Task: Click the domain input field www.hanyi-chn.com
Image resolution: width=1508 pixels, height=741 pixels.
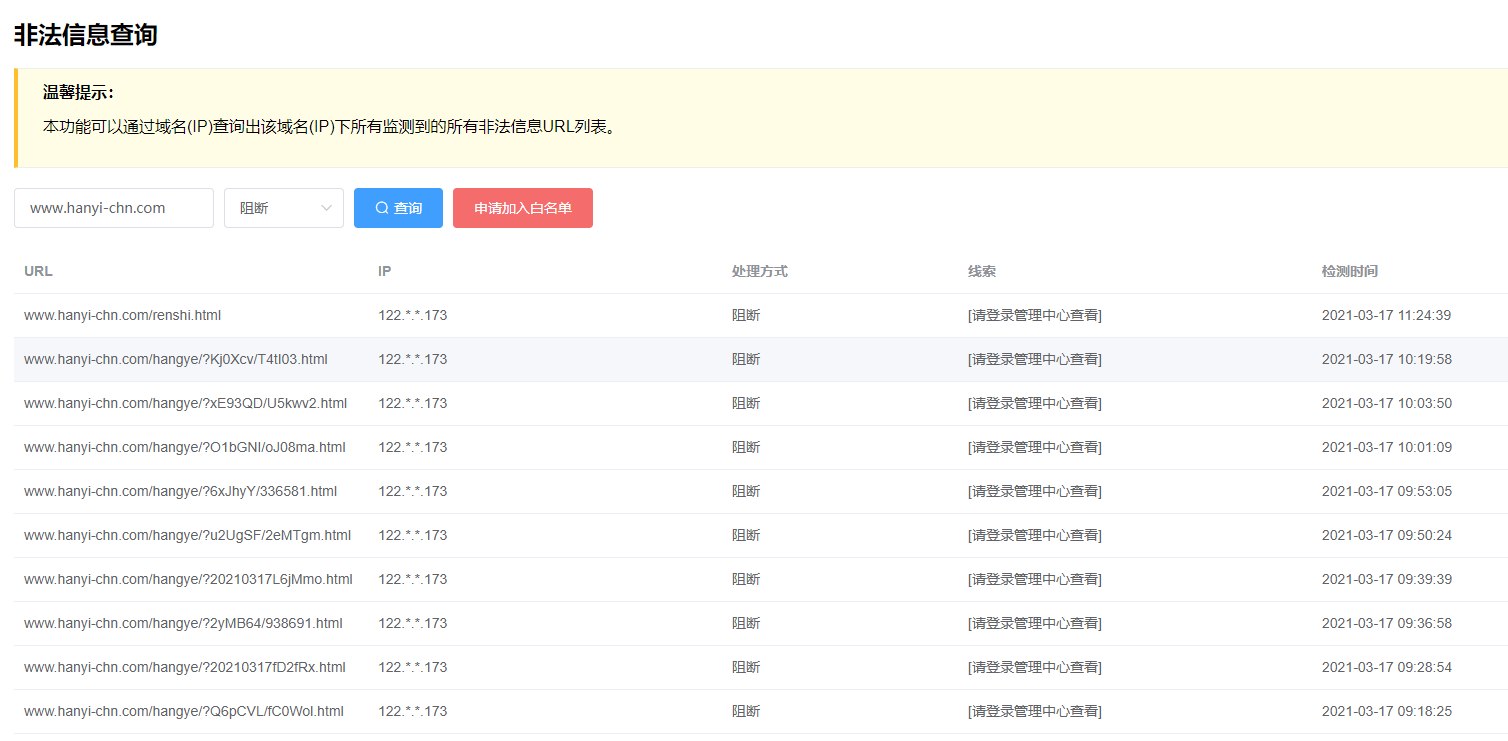Action: 114,208
